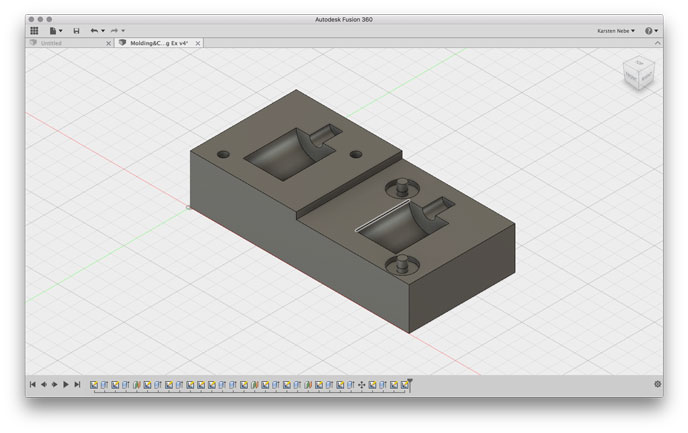Play the design timeline

pyautogui.click(x=66, y=384)
